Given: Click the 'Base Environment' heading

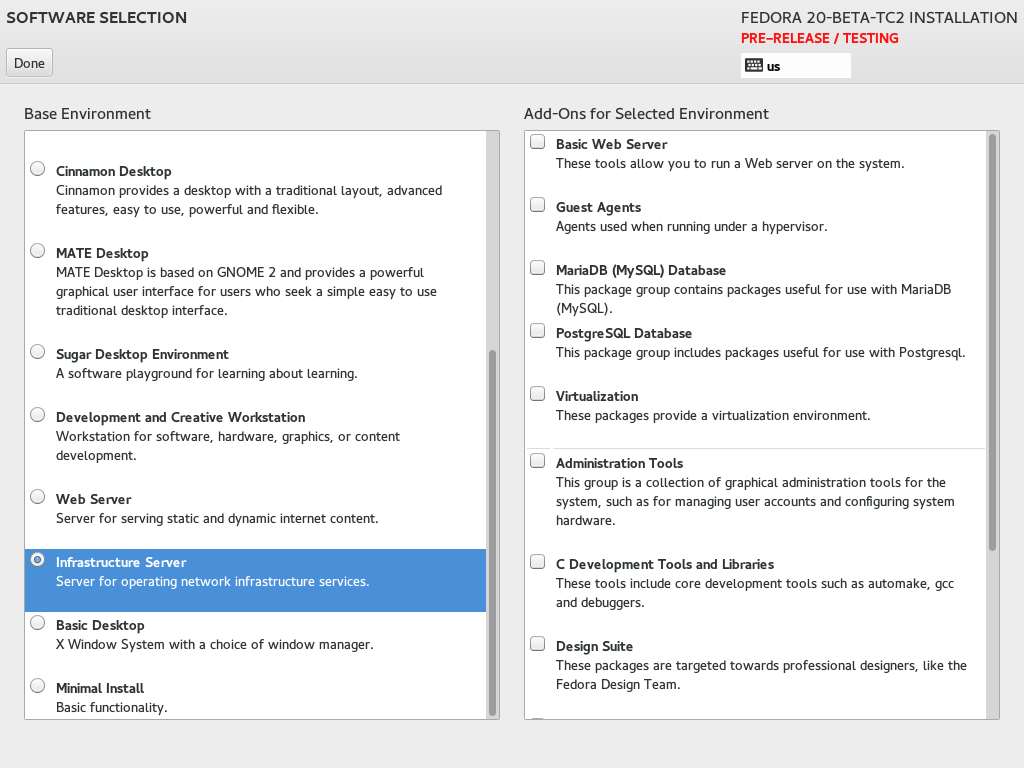Looking at the screenshot, I should click(x=88, y=114).
